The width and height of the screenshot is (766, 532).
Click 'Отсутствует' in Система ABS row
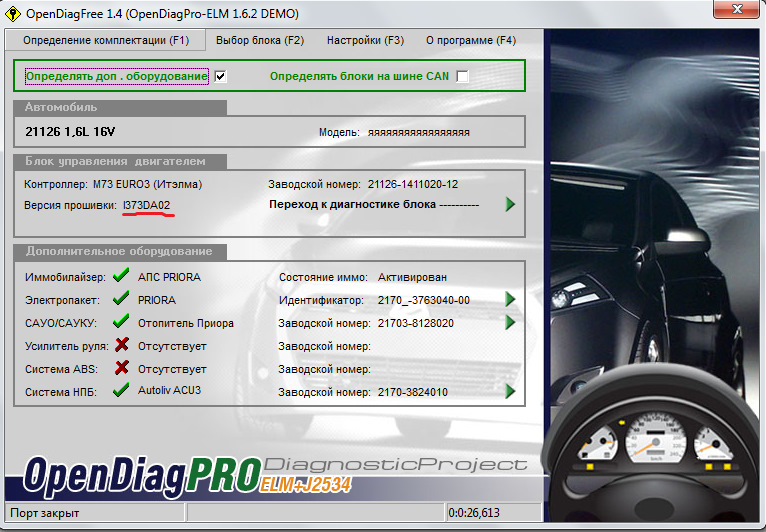tap(172, 369)
